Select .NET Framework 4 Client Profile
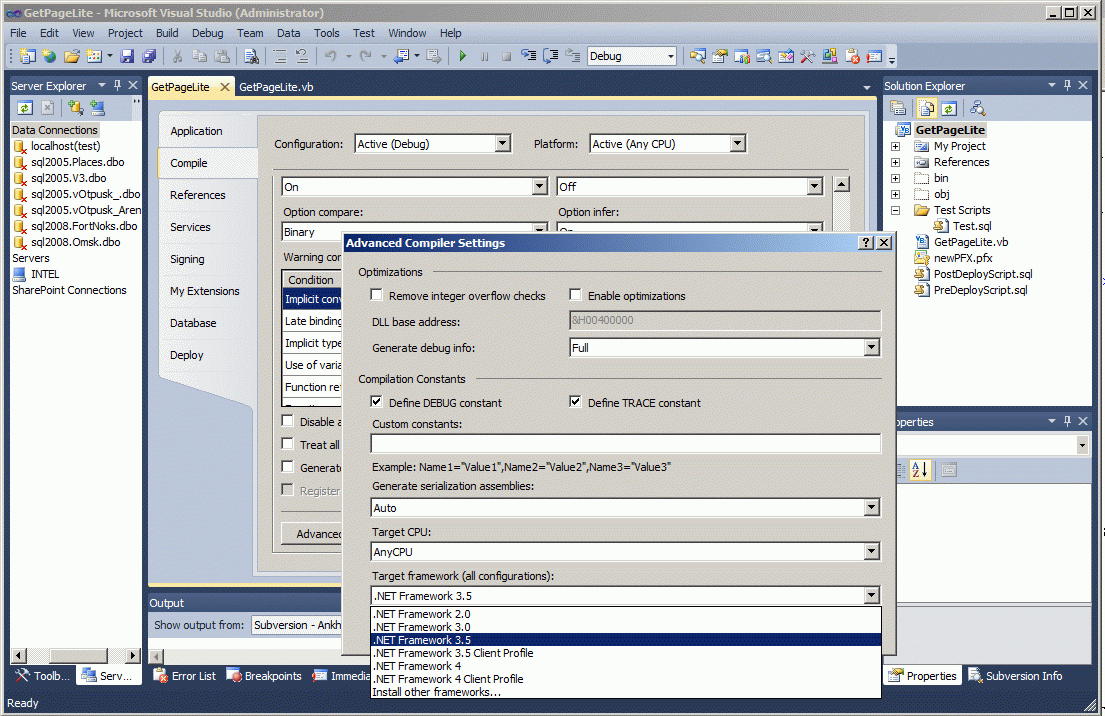This screenshot has width=1105, height=716. 626,679
